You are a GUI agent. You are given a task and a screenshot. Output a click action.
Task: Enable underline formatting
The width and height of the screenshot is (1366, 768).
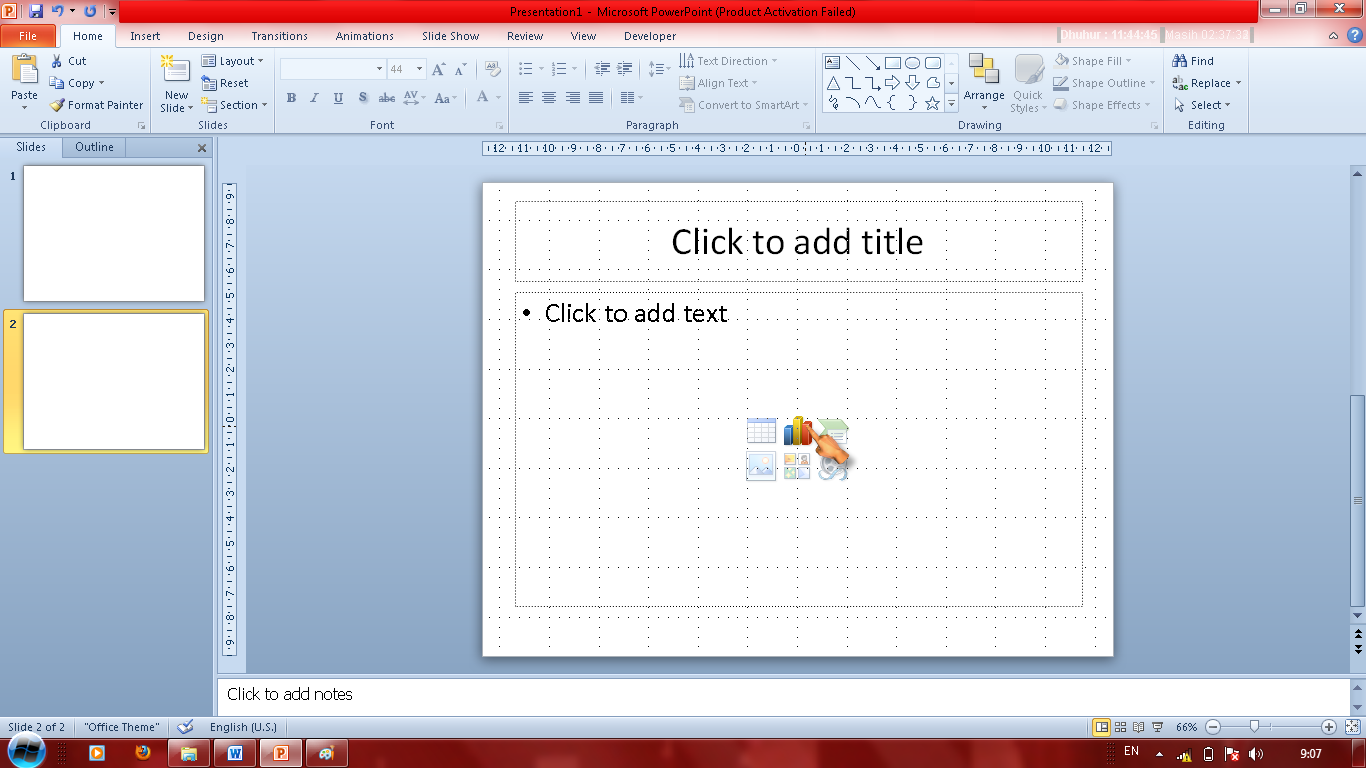[x=337, y=98]
